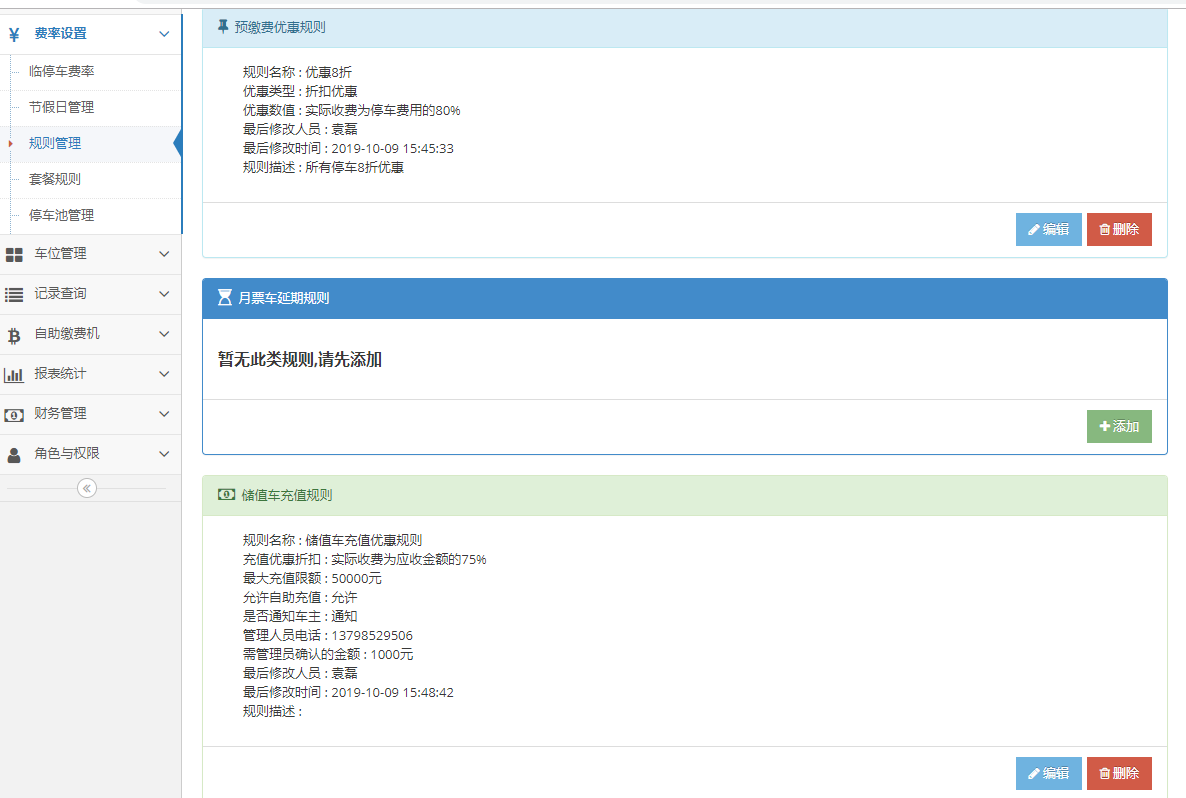Collapse the sidebar using the « arrow

click(x=87, y=488)
